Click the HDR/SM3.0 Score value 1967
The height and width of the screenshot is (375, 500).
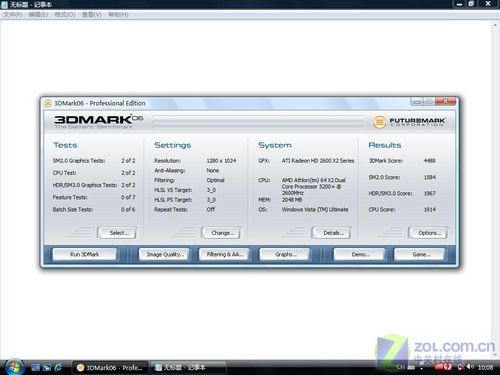coord(429,193)
